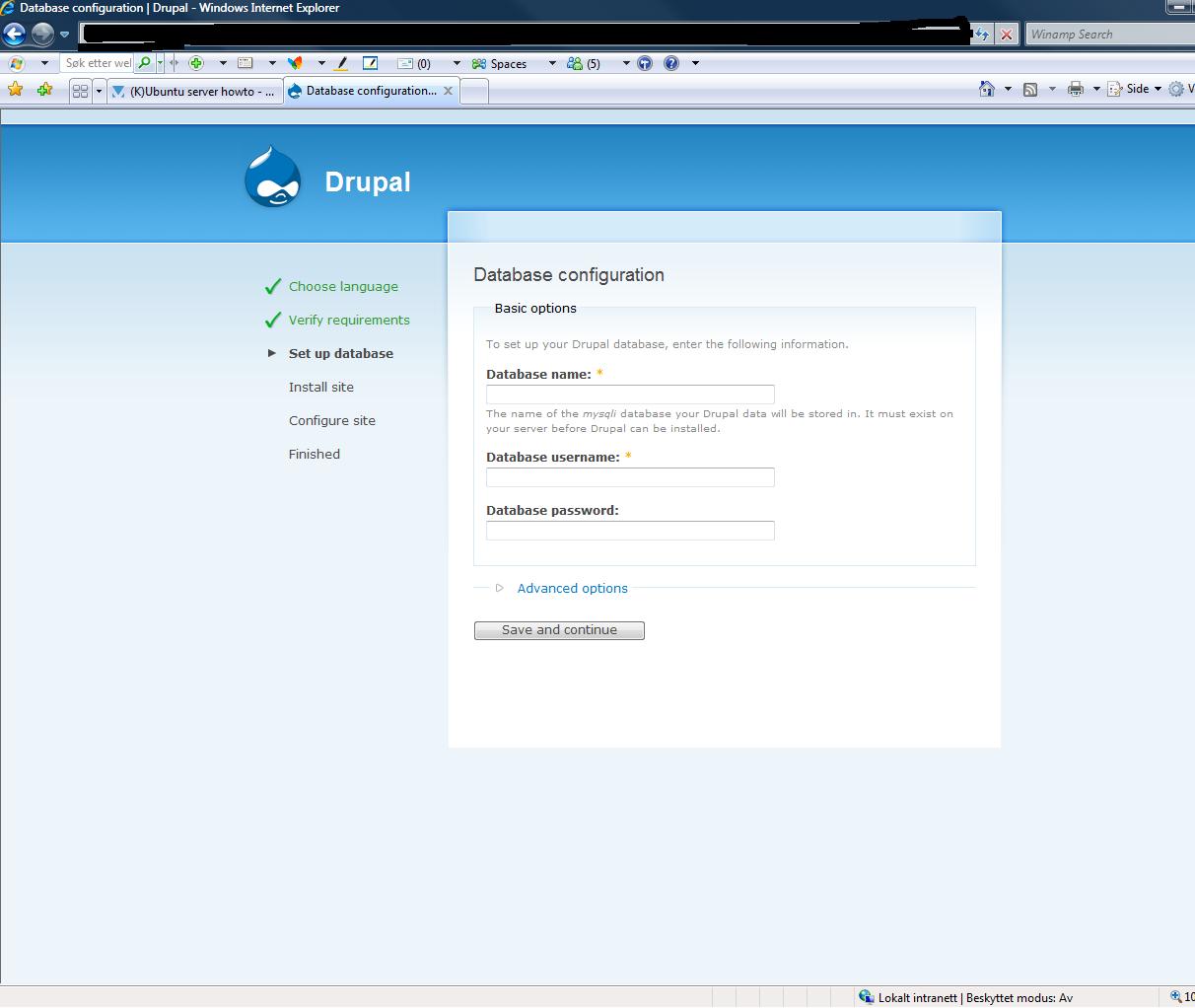This screenshot has width=1195, height=1008.
Task: Click the Save and continue button
Action: (x=559, y=630)
